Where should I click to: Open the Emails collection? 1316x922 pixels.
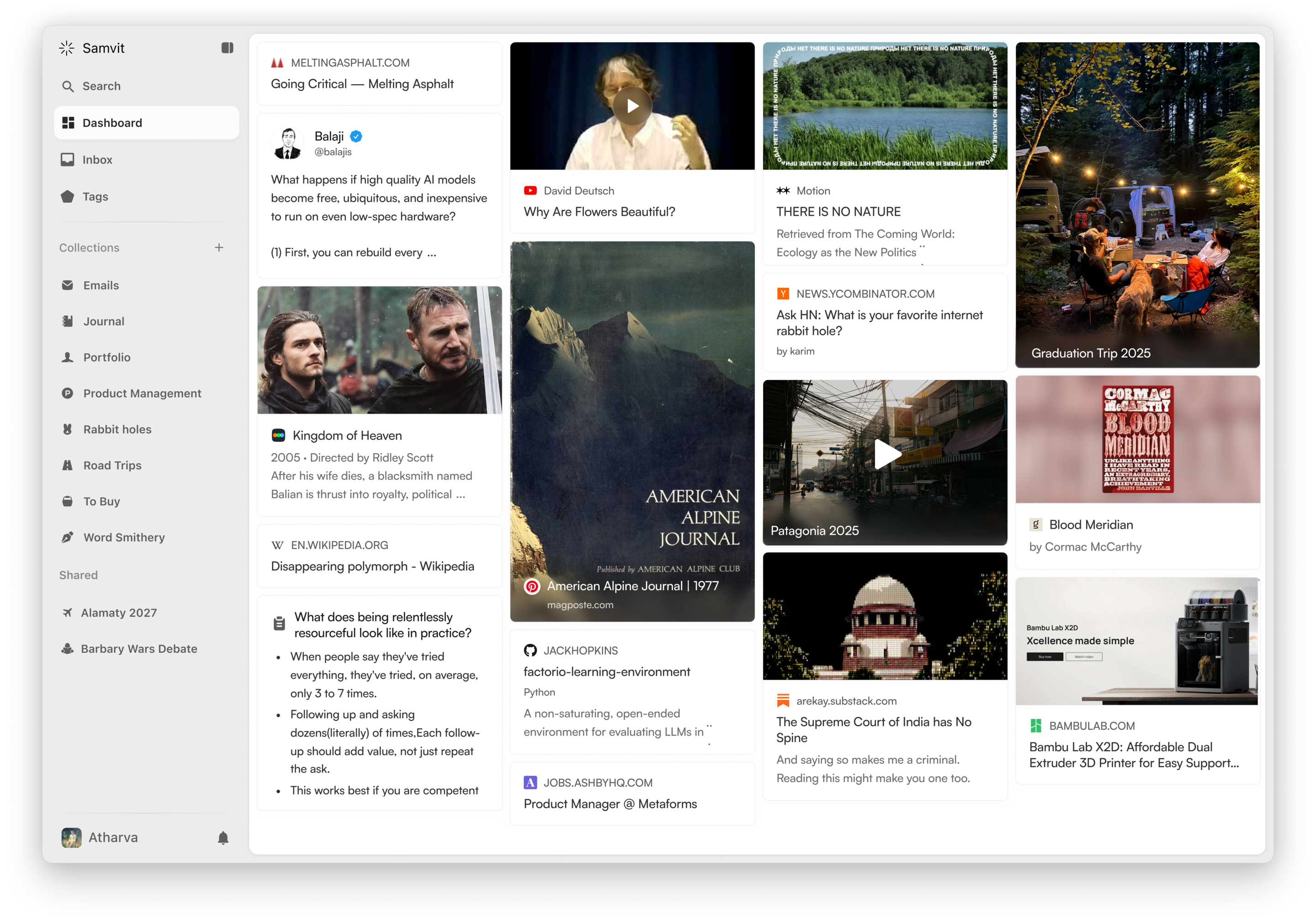147,286
